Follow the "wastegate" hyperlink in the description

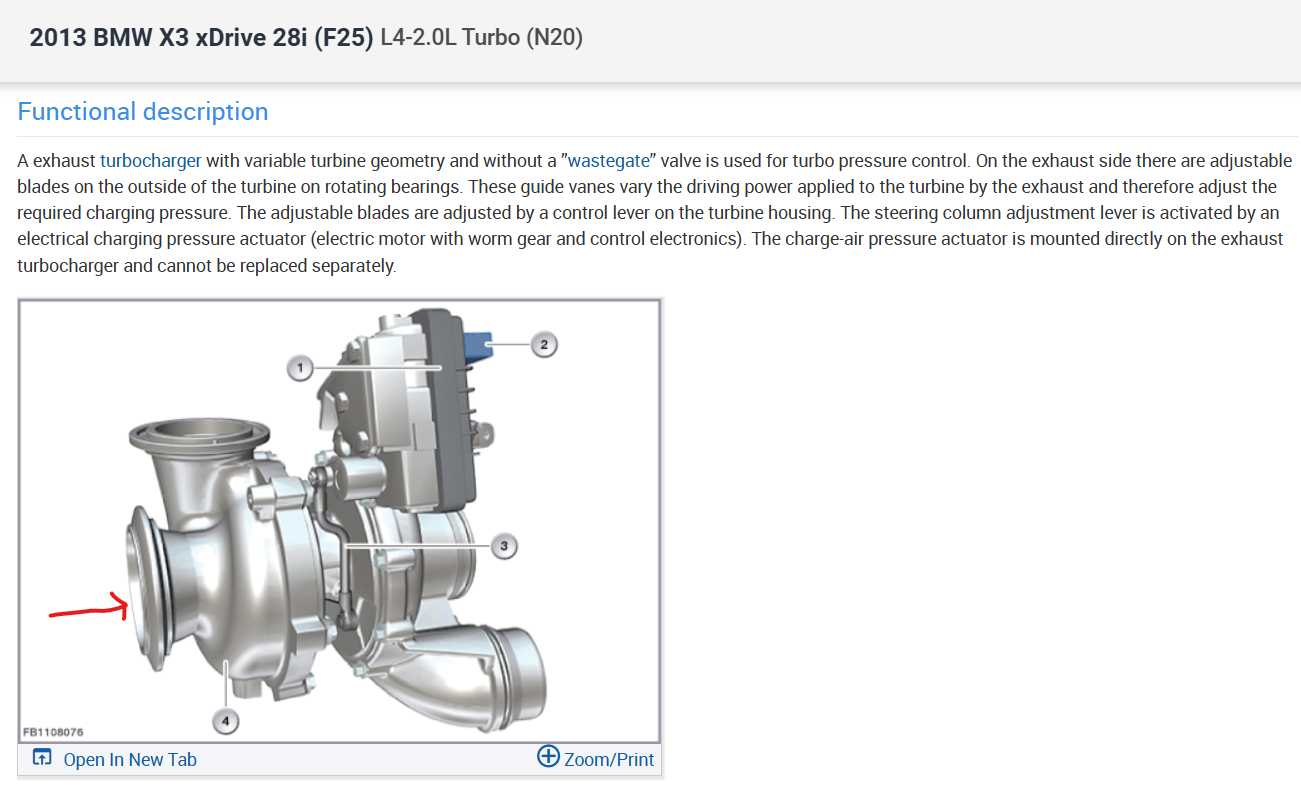[x=609, y=160]
